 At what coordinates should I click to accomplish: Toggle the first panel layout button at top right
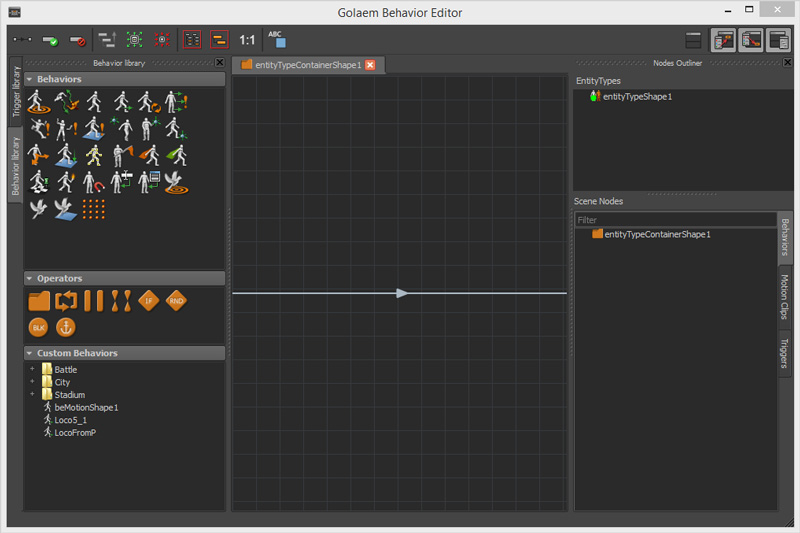[x=723, y=40]
